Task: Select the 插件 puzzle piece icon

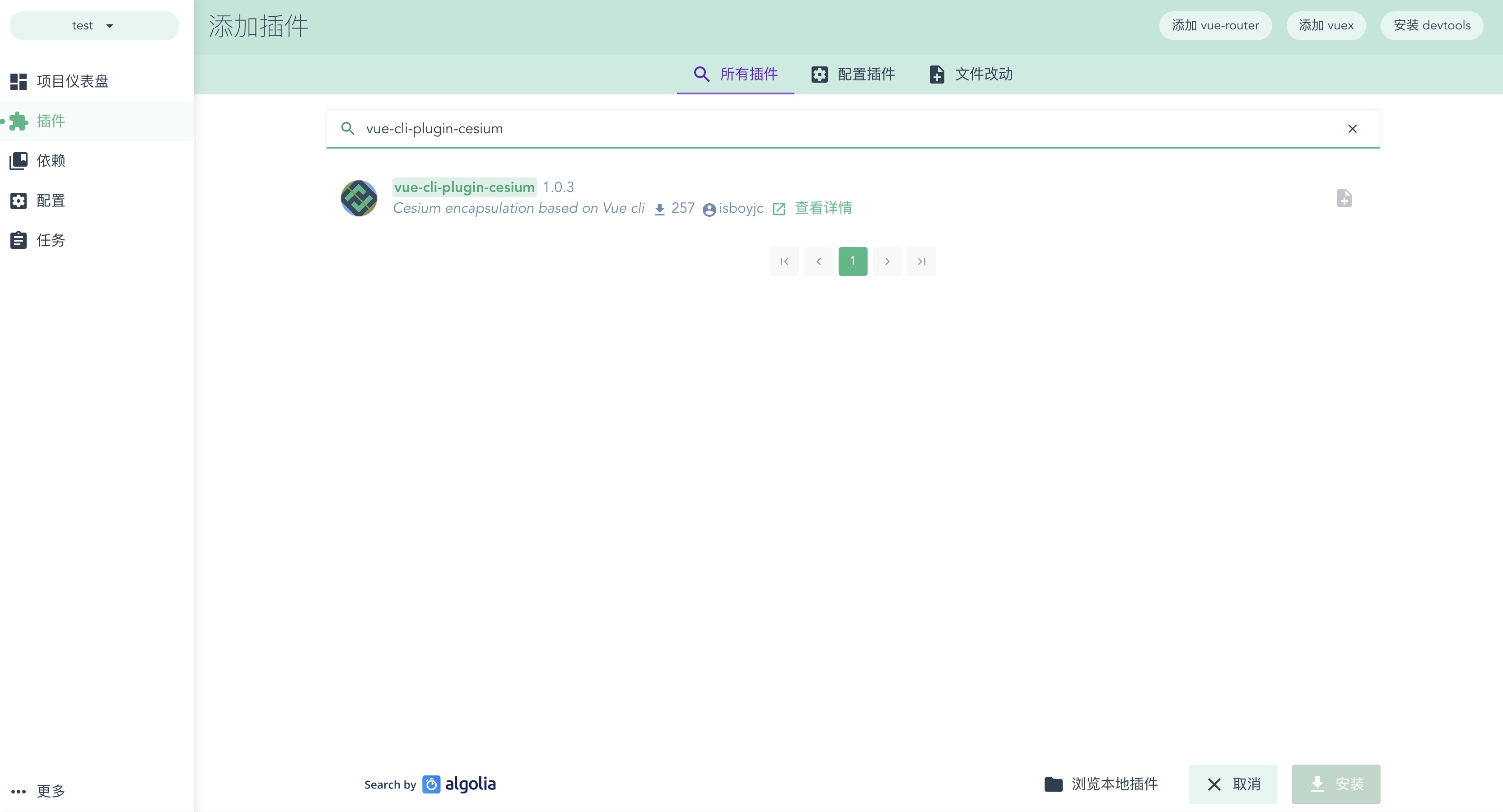Action: tap(19, 121)
